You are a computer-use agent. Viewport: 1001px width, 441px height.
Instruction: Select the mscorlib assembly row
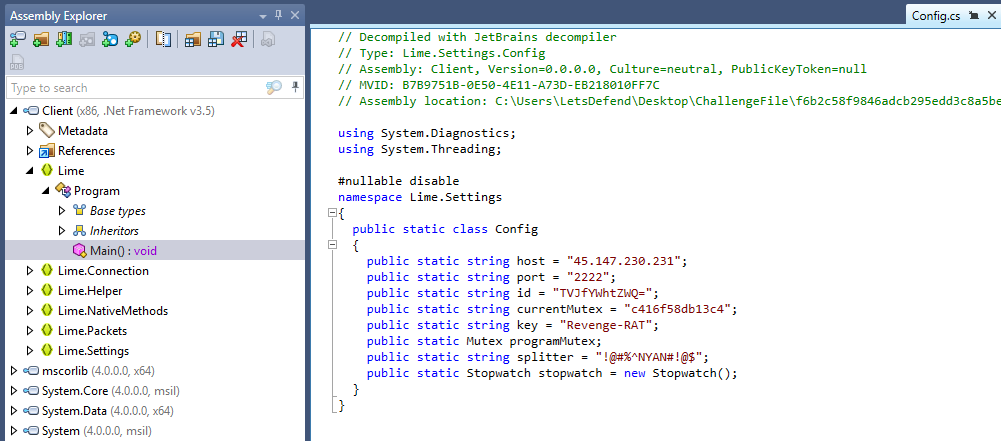point(154,371)
